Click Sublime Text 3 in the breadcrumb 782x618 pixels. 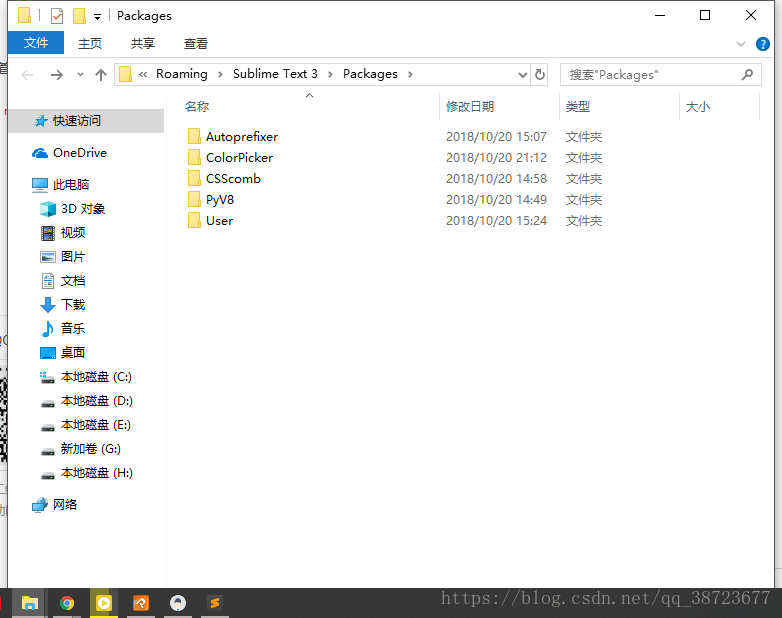click(x=275, y=74)
